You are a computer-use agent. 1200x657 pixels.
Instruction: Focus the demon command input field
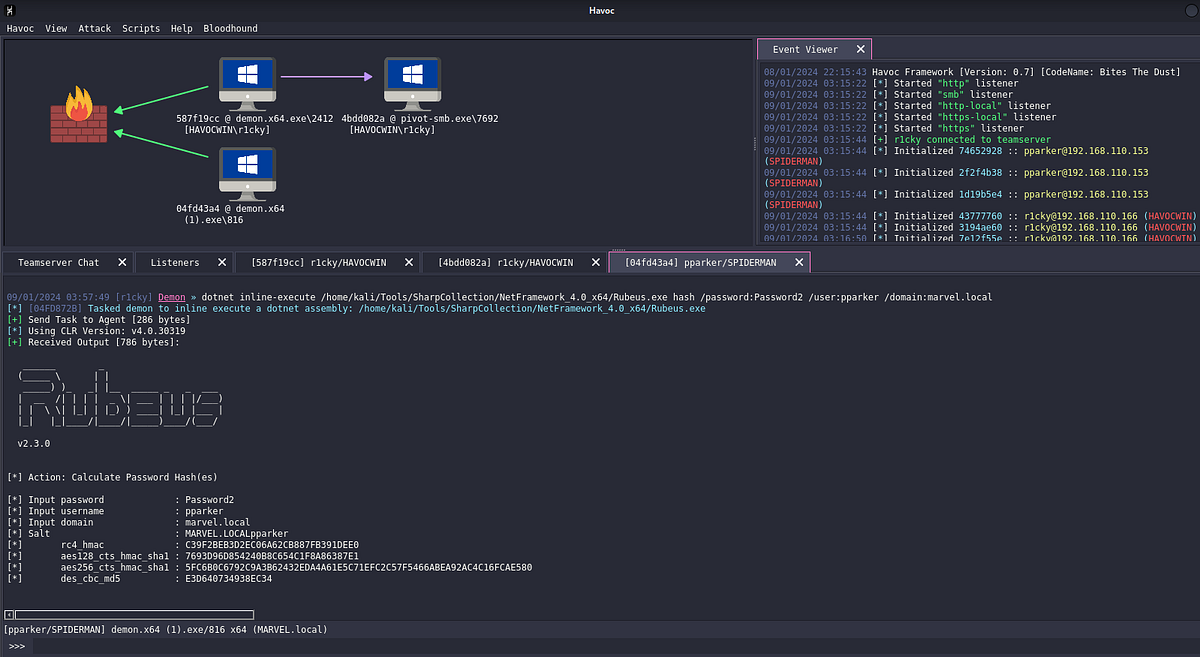pyautogui.click(x=600, y=646)
